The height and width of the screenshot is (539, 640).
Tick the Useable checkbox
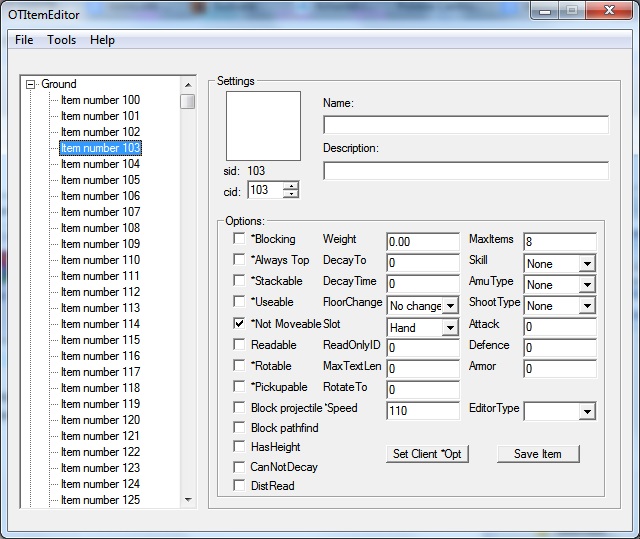click(239, 302)
